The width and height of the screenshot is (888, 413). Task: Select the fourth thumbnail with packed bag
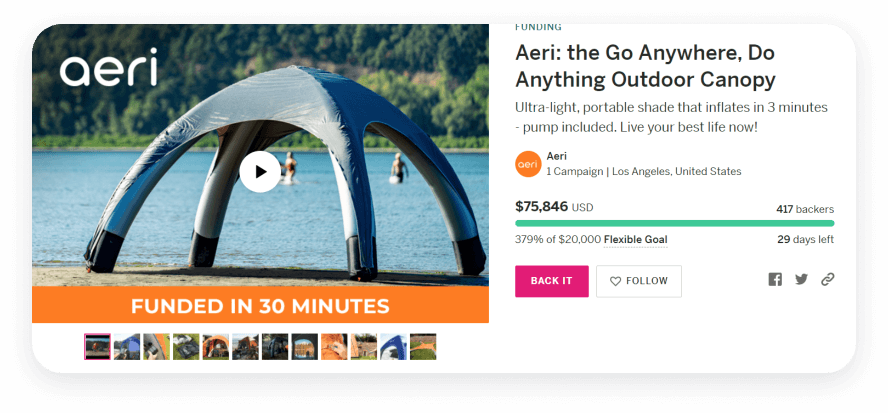(x=186, y=347)
